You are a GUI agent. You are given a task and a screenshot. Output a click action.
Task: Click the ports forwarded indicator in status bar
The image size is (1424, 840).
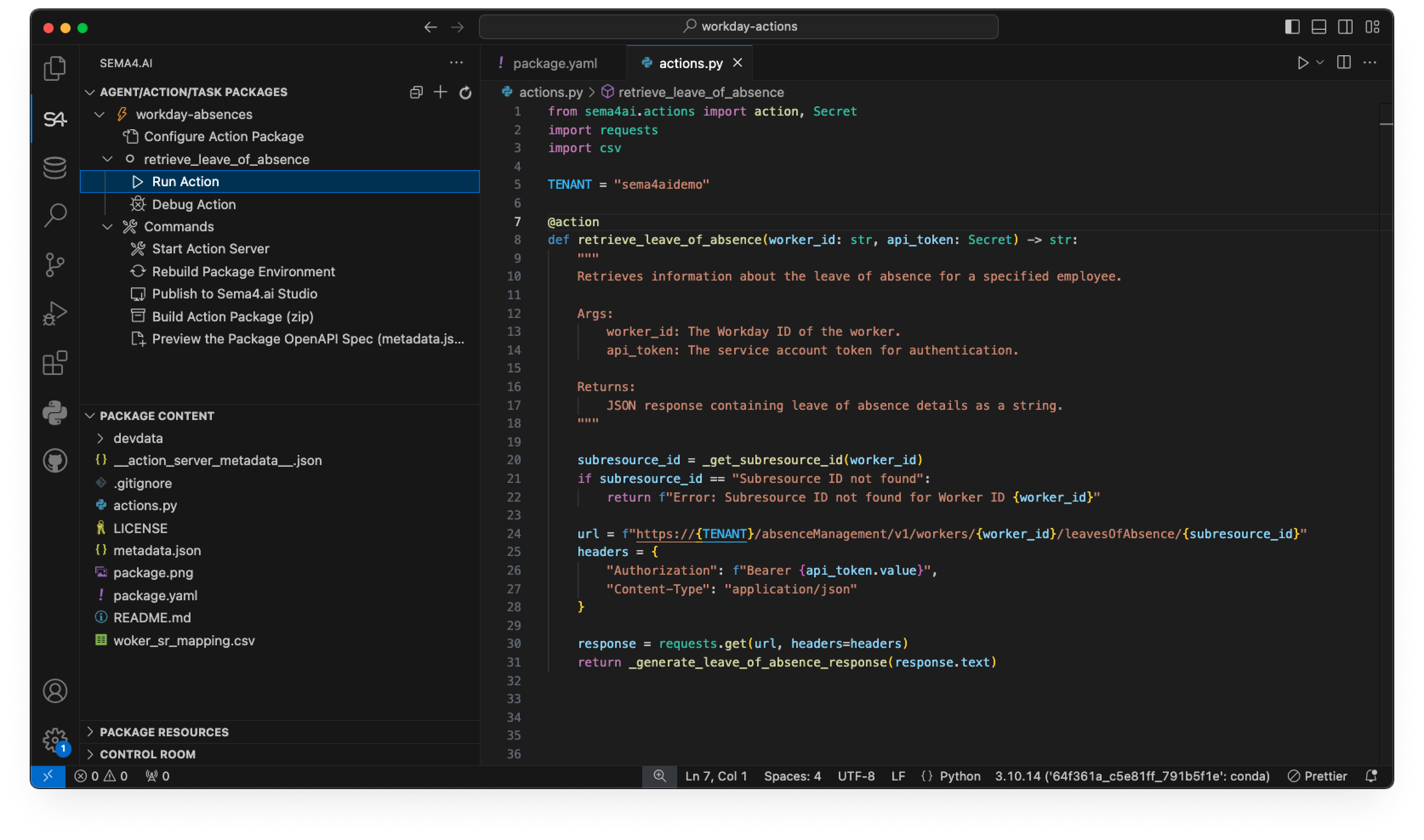pos(157,776)
